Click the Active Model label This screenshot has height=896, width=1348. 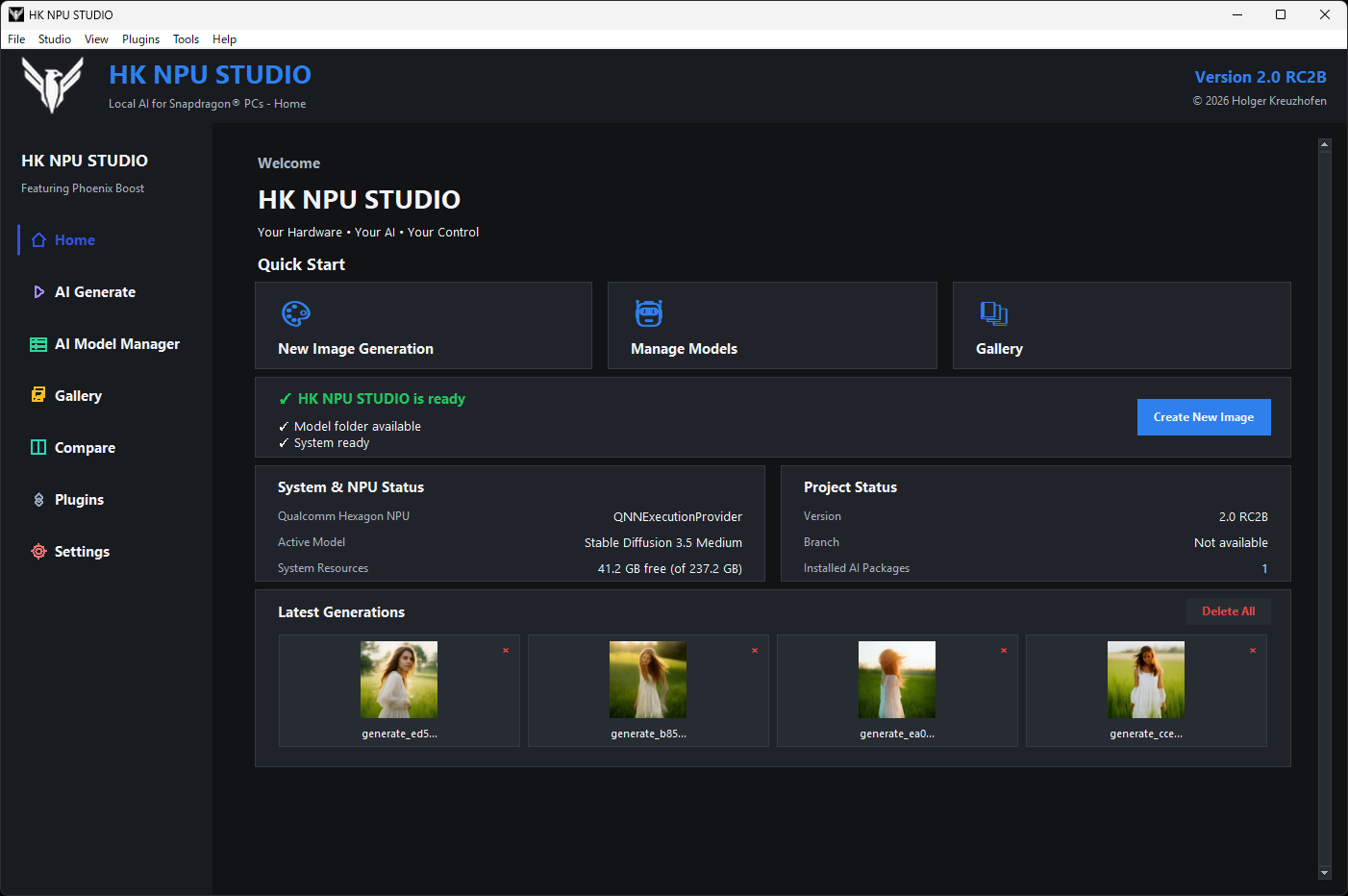[x=312, y=543]
